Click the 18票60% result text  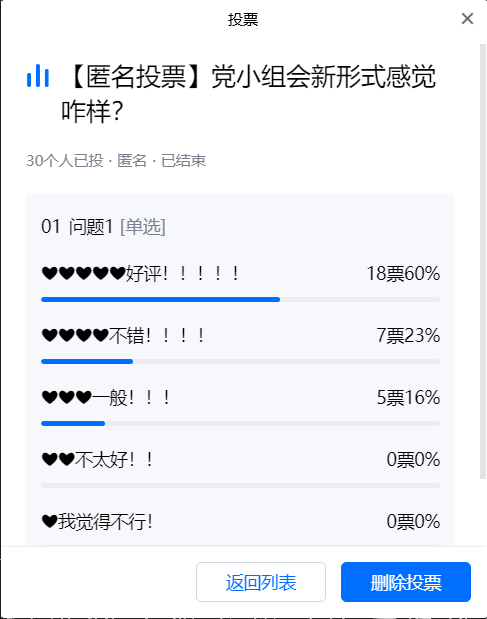pos(403,274)
